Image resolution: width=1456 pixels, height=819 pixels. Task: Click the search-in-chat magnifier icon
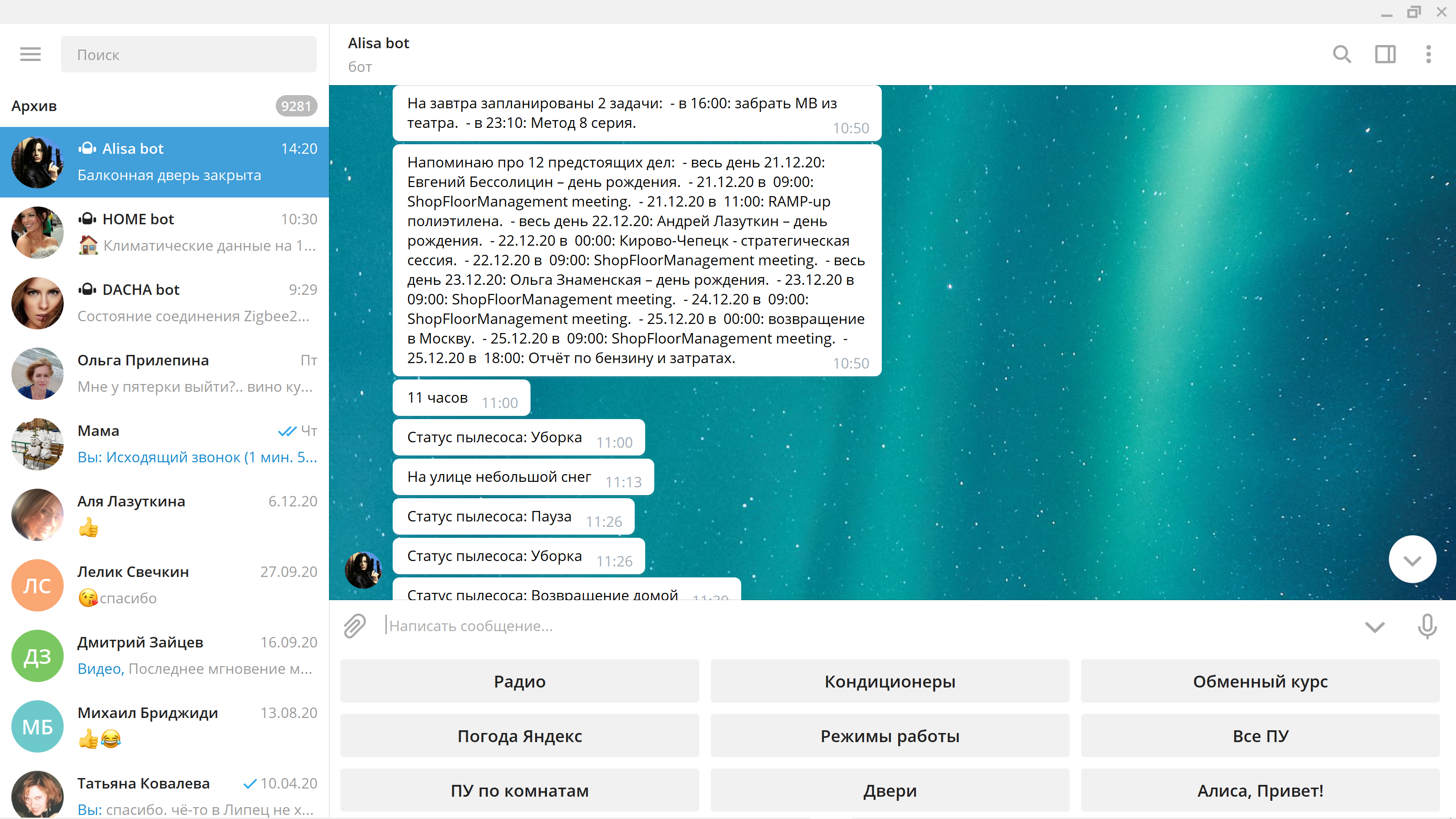[x=1342, y=54]
